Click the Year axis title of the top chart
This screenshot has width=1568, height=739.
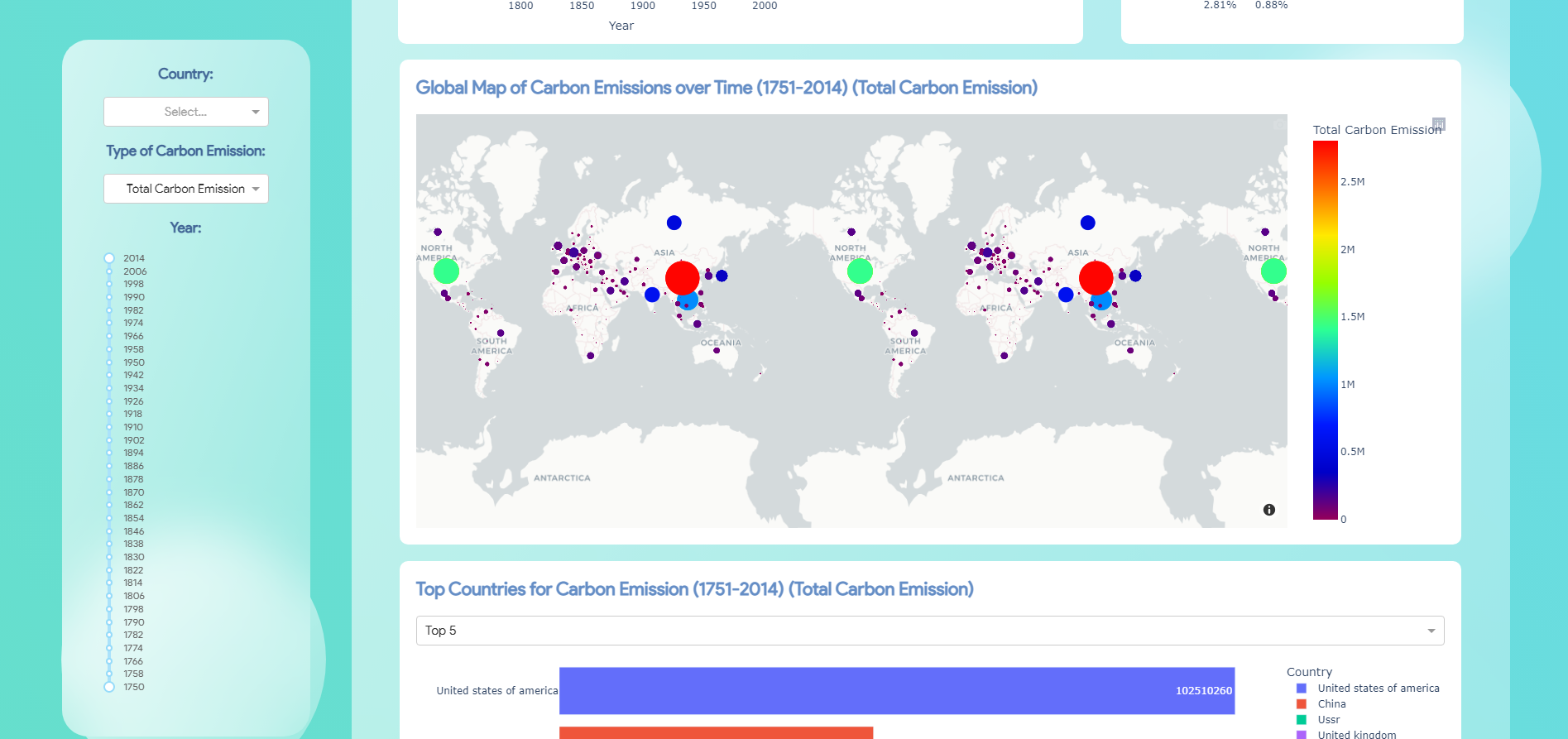621,26
